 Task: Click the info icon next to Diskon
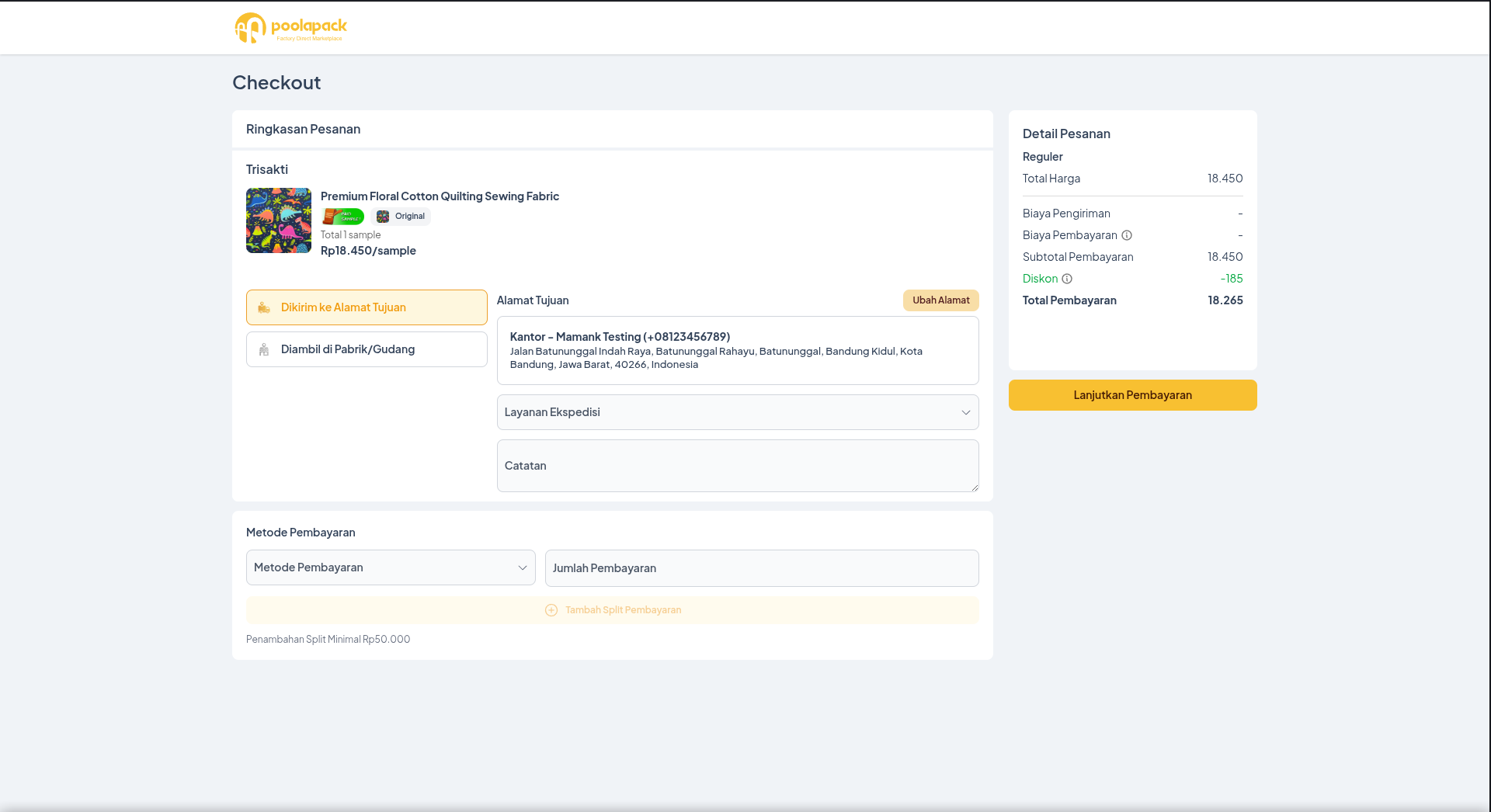[x=1067, y=279]
